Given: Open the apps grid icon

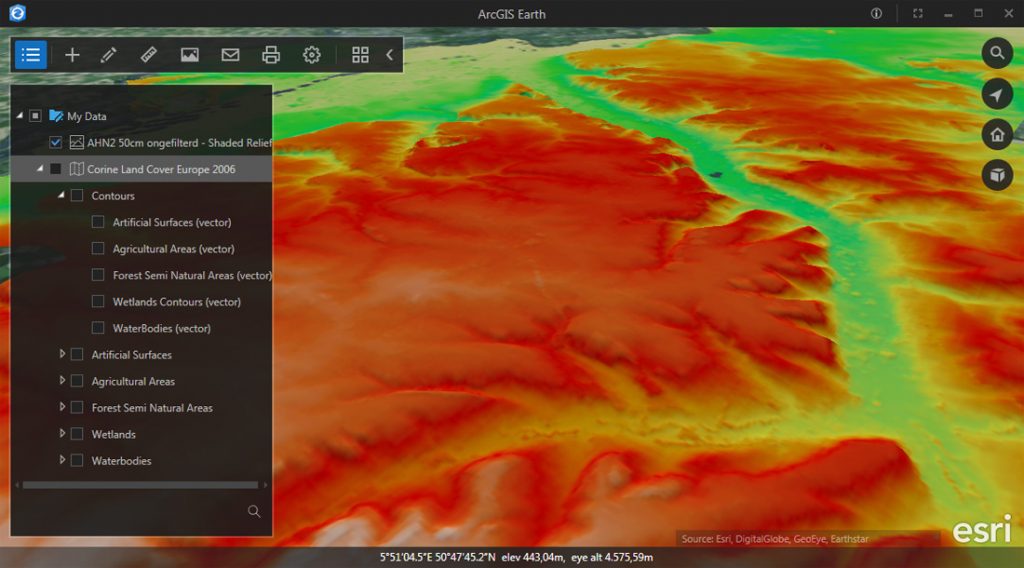Looking at the screenshot, I should coord(360,55).
